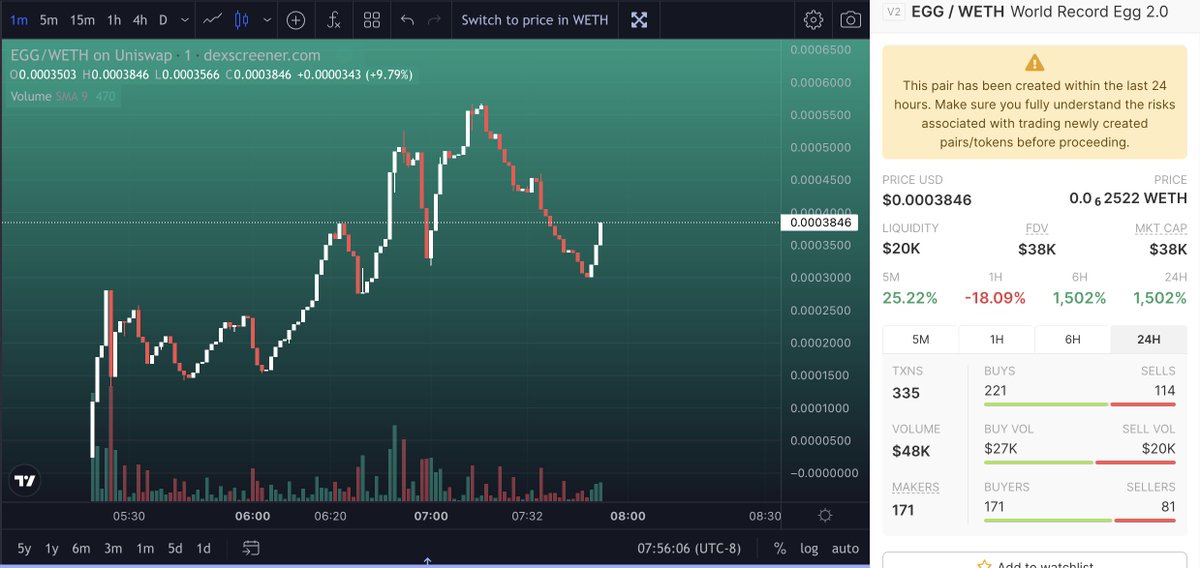Choose the candlestick chart style icon
The height and width of the screenshot is (568, 1200).
pyautogui.click(x=241, y=19)
